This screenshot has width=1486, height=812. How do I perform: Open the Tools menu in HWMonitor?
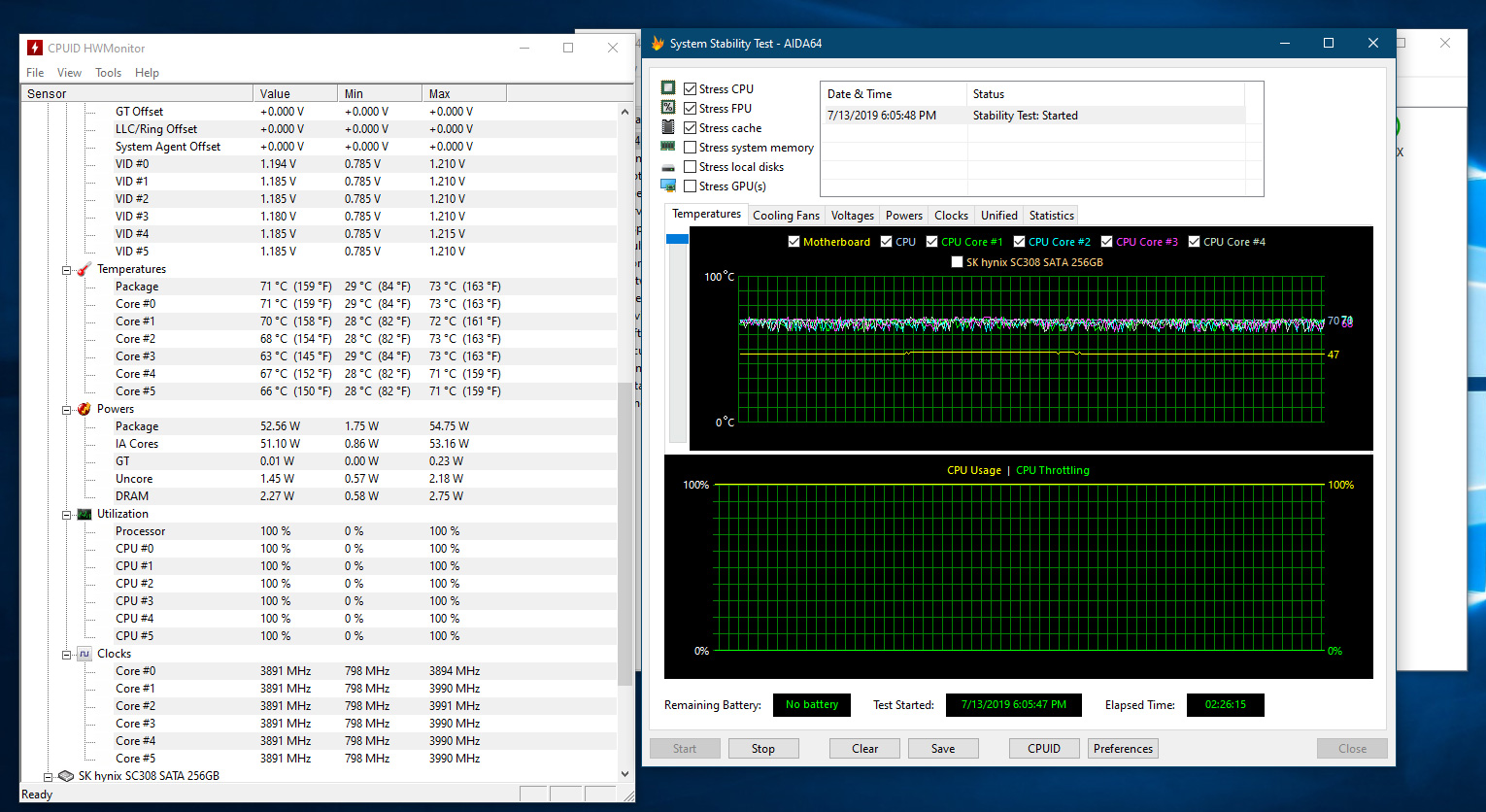point(108,73)
